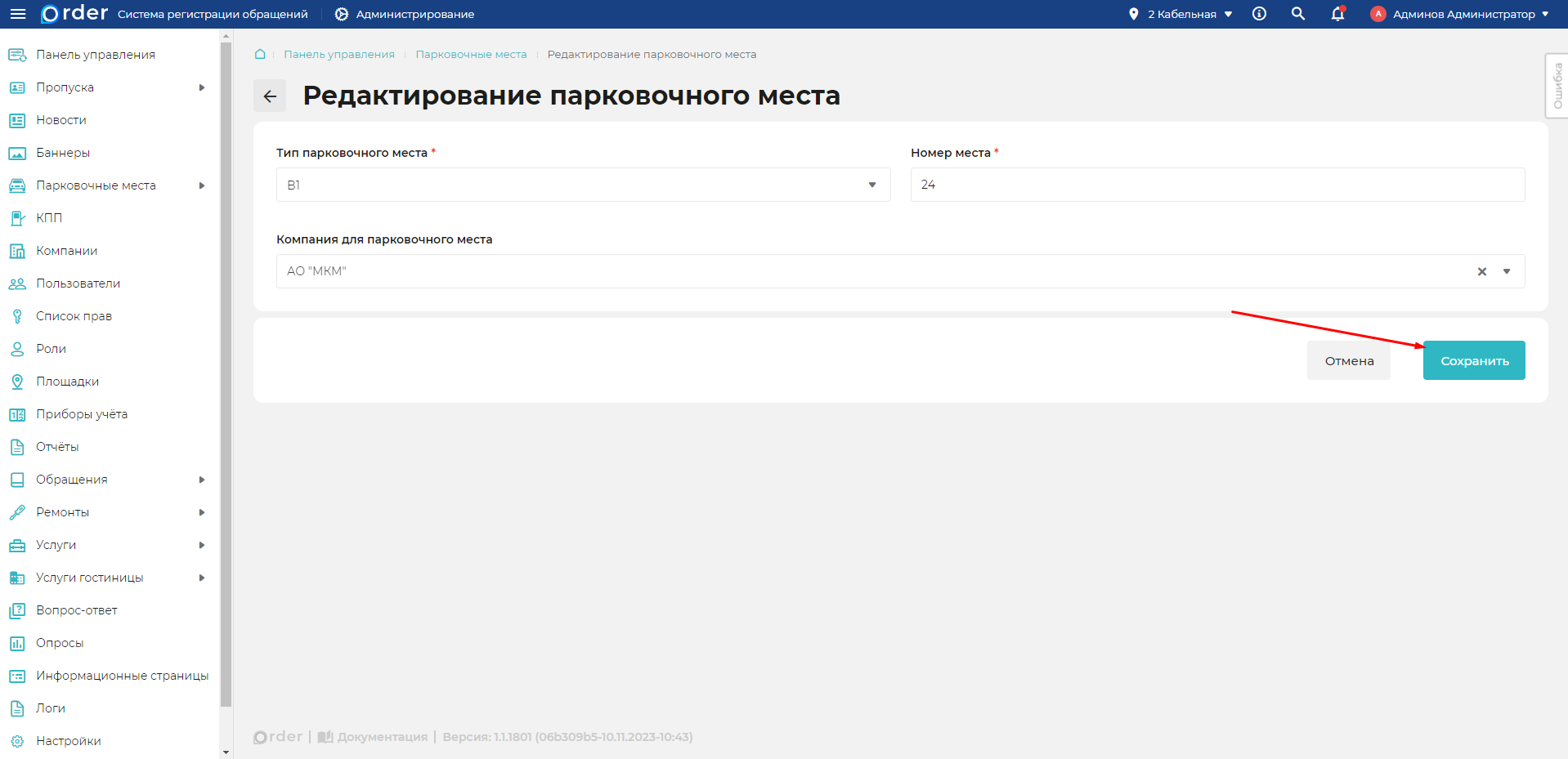Open the company dropdown for parking place
The width and height of the screenshot is (1568, 759).
[1507, 270]
